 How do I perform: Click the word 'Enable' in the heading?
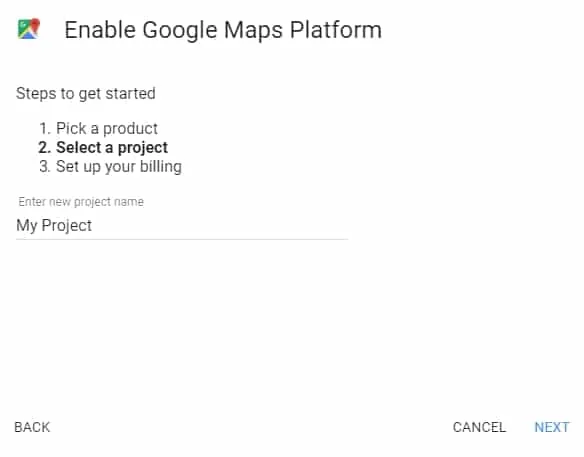100,30
